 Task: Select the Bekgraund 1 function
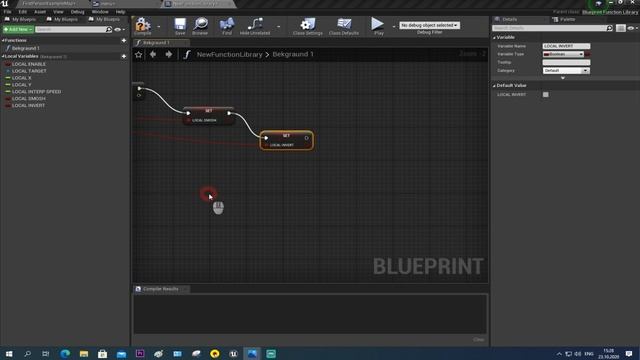pos(25,48)
